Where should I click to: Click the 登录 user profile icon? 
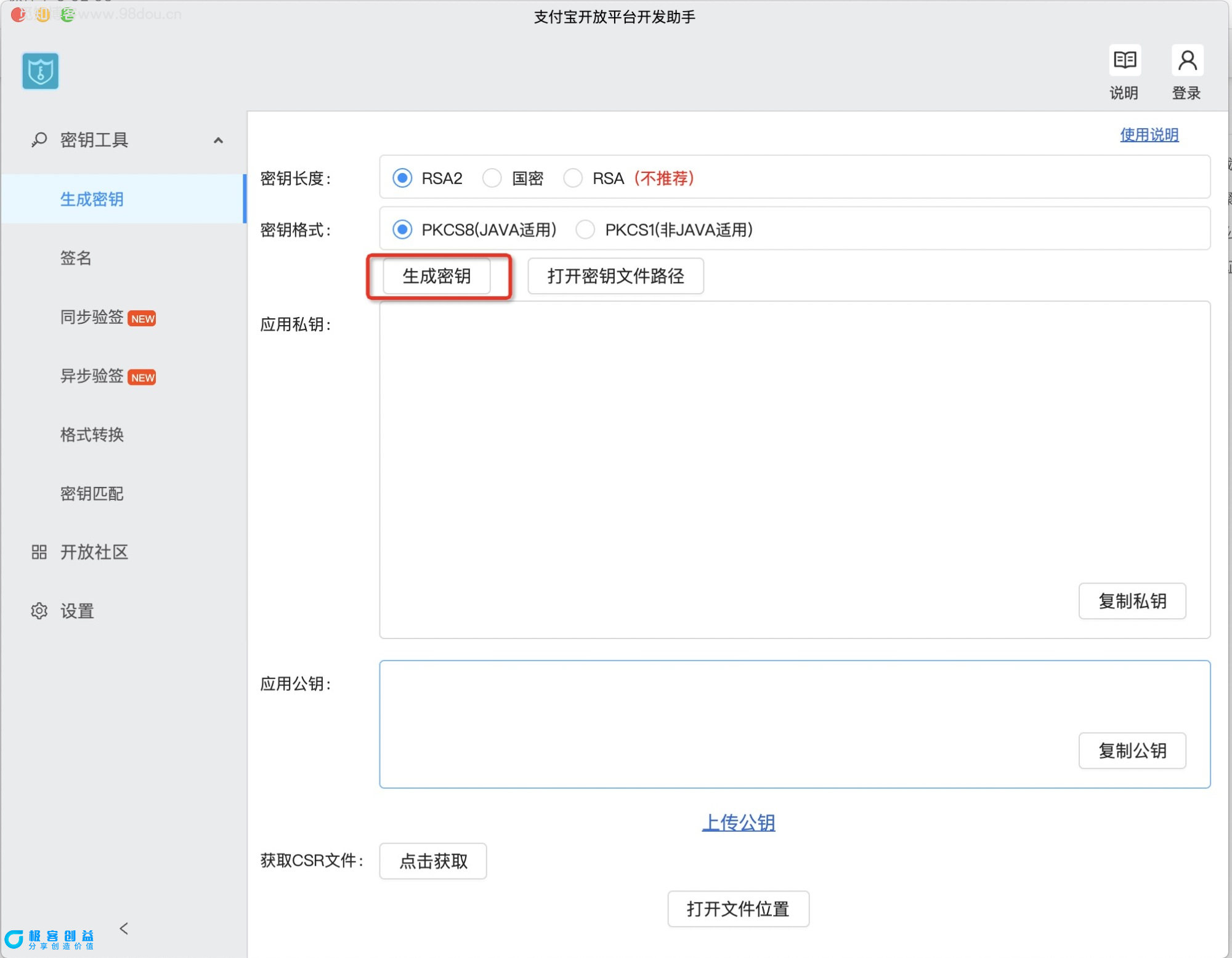coord(1186,60)
